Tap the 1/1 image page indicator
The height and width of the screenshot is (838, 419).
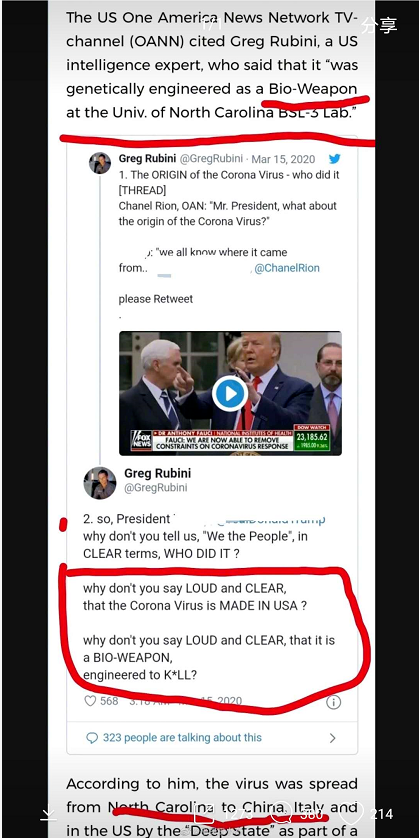212,25
